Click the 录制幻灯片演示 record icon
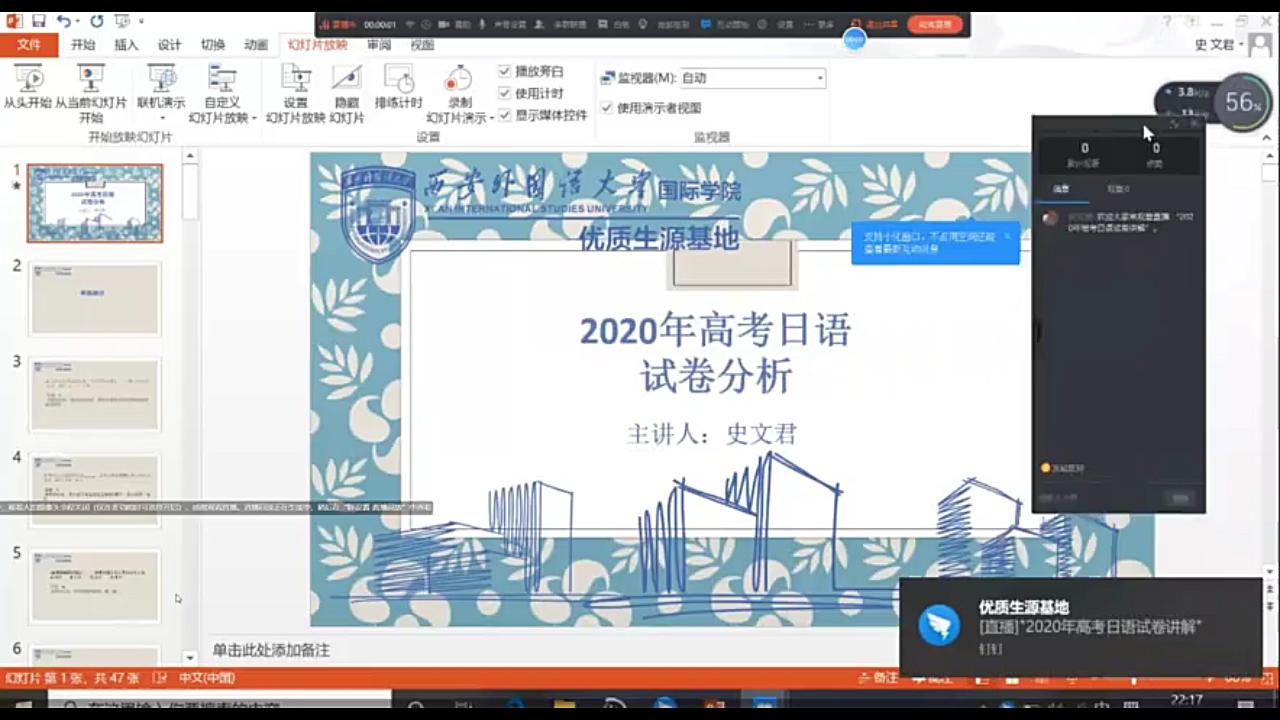 pos(458,79)
